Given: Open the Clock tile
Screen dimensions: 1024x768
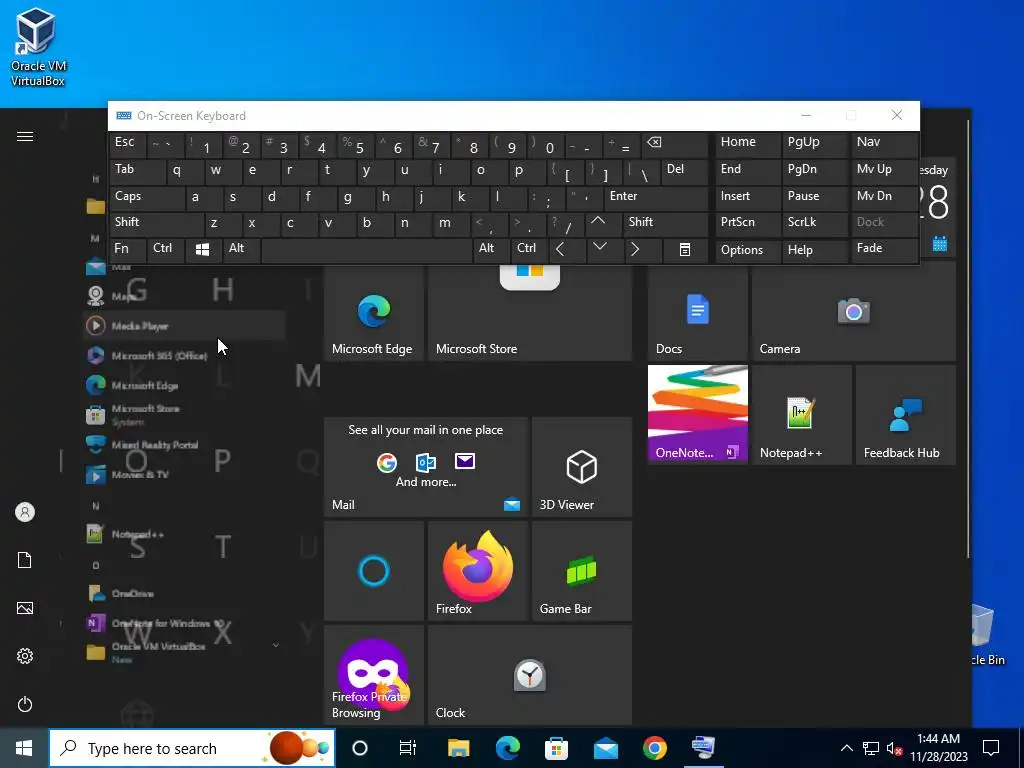Looking at the screenshot, I should (x=530, y=675).
